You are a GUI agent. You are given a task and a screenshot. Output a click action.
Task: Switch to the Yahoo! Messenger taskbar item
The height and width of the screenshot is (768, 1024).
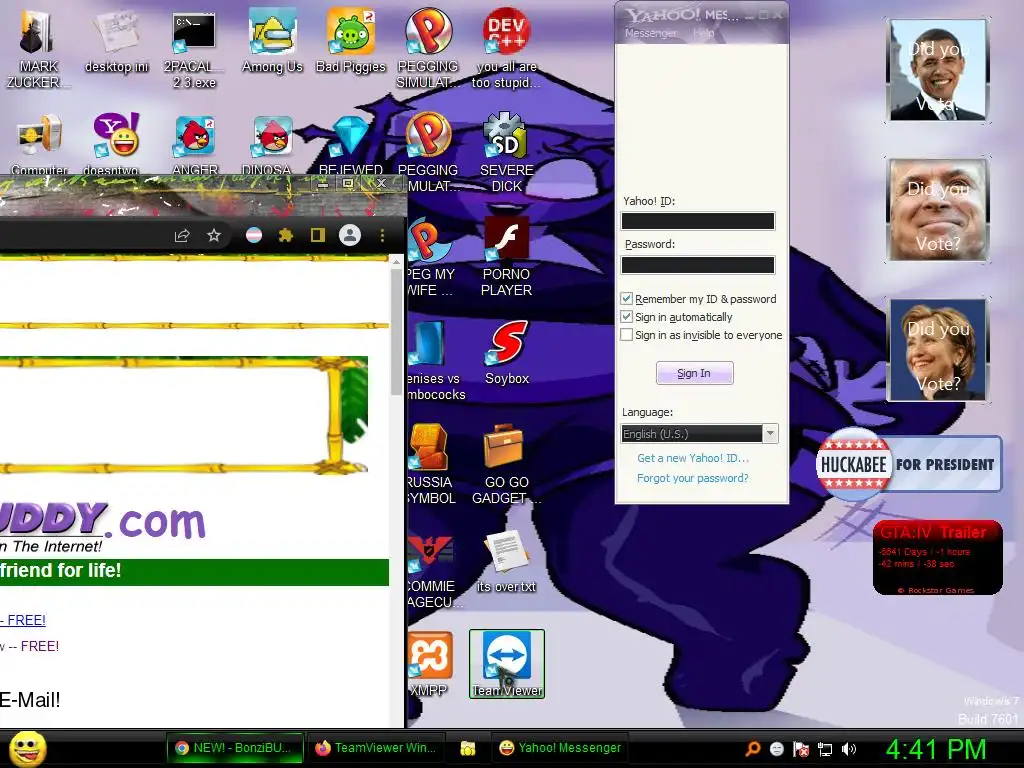[560, 748]
